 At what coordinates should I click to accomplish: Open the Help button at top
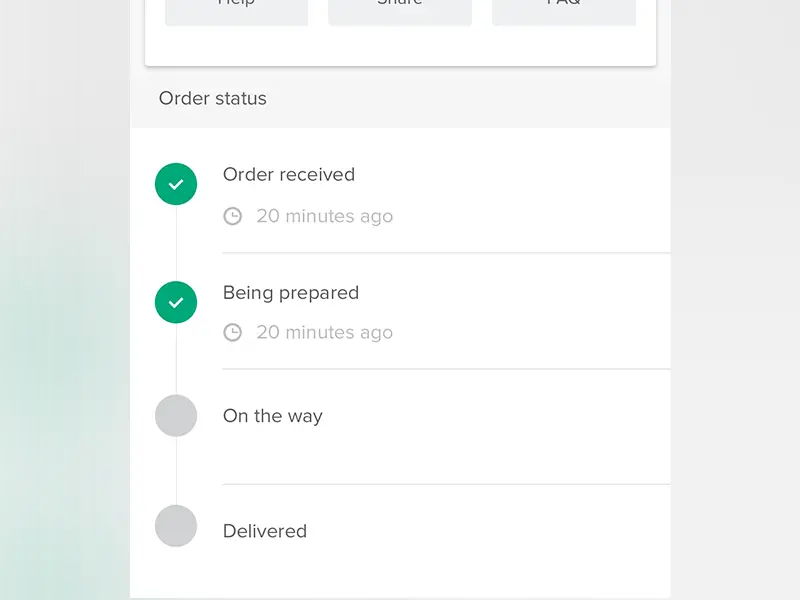tap(237, 10)
